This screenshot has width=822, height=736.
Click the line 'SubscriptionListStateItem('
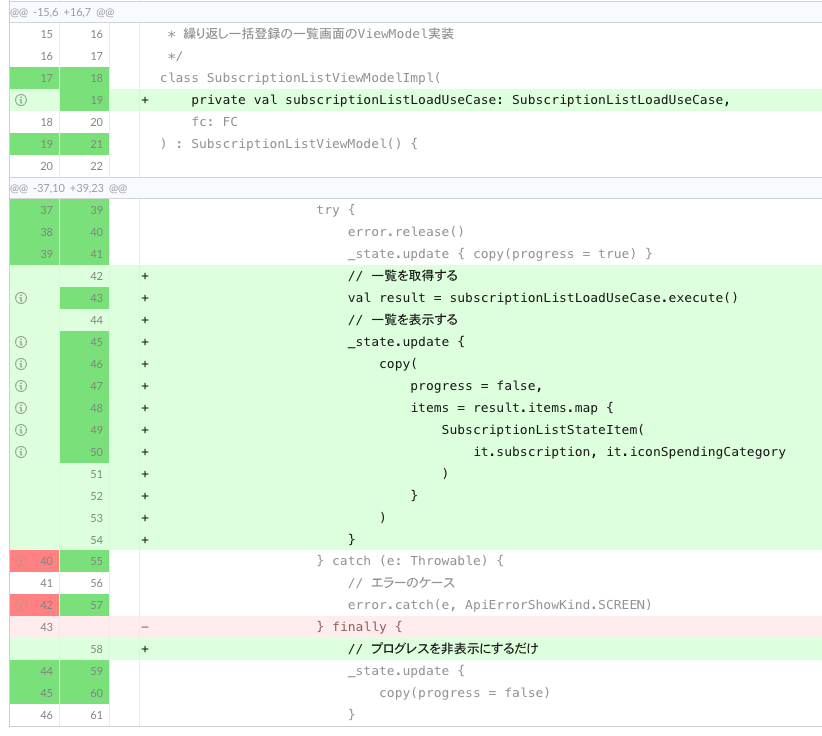click(x=543, y=430)
